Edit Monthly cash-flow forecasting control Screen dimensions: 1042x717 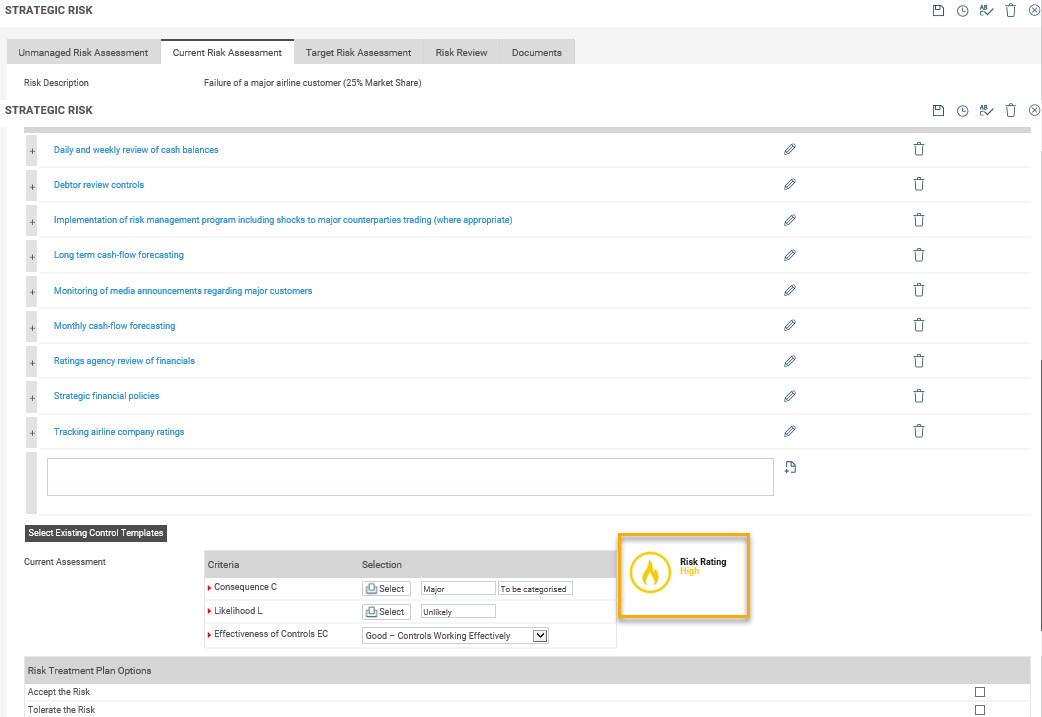coord(789,326)
